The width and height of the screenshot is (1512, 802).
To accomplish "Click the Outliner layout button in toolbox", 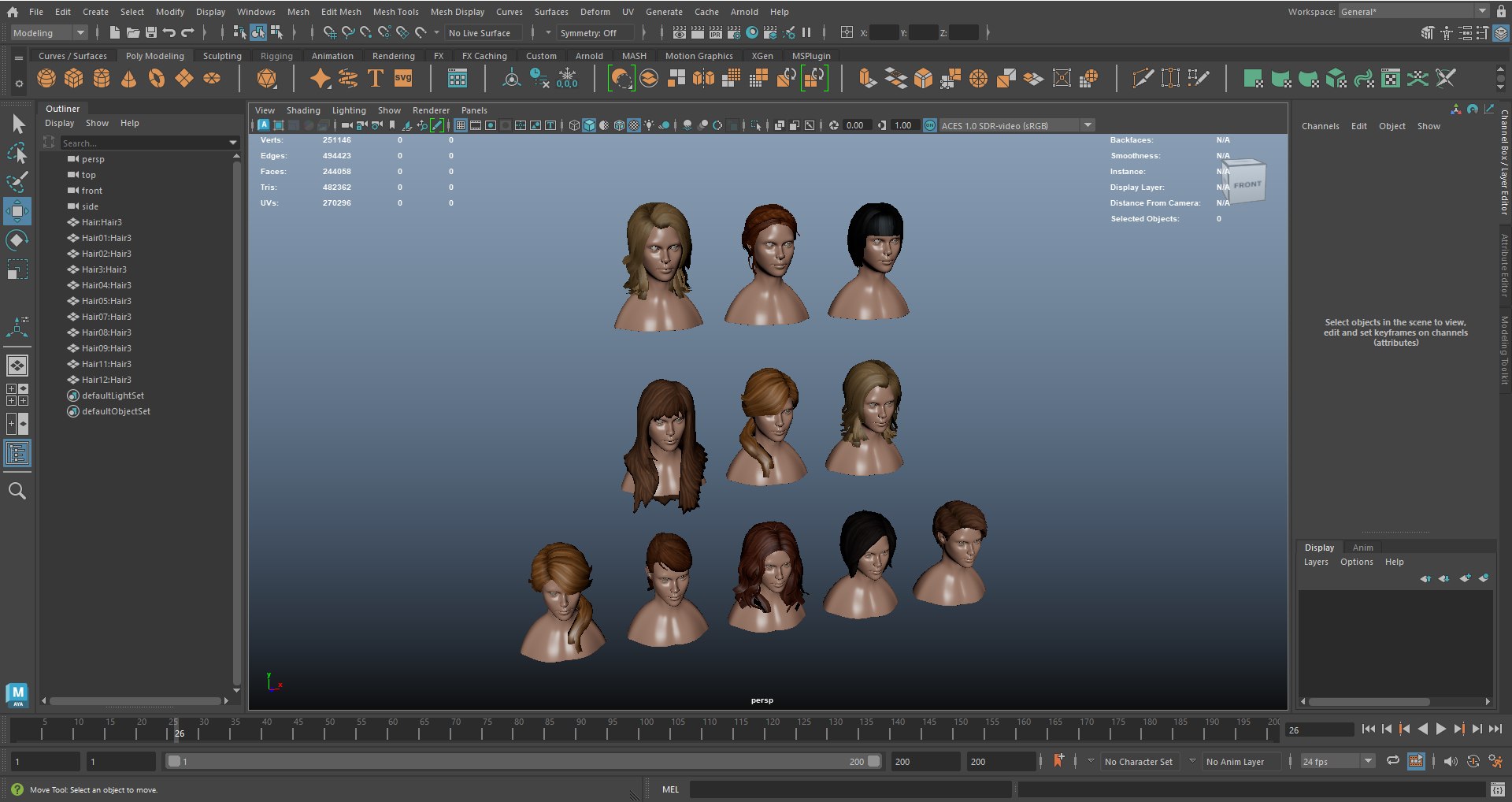I will 17,453.
